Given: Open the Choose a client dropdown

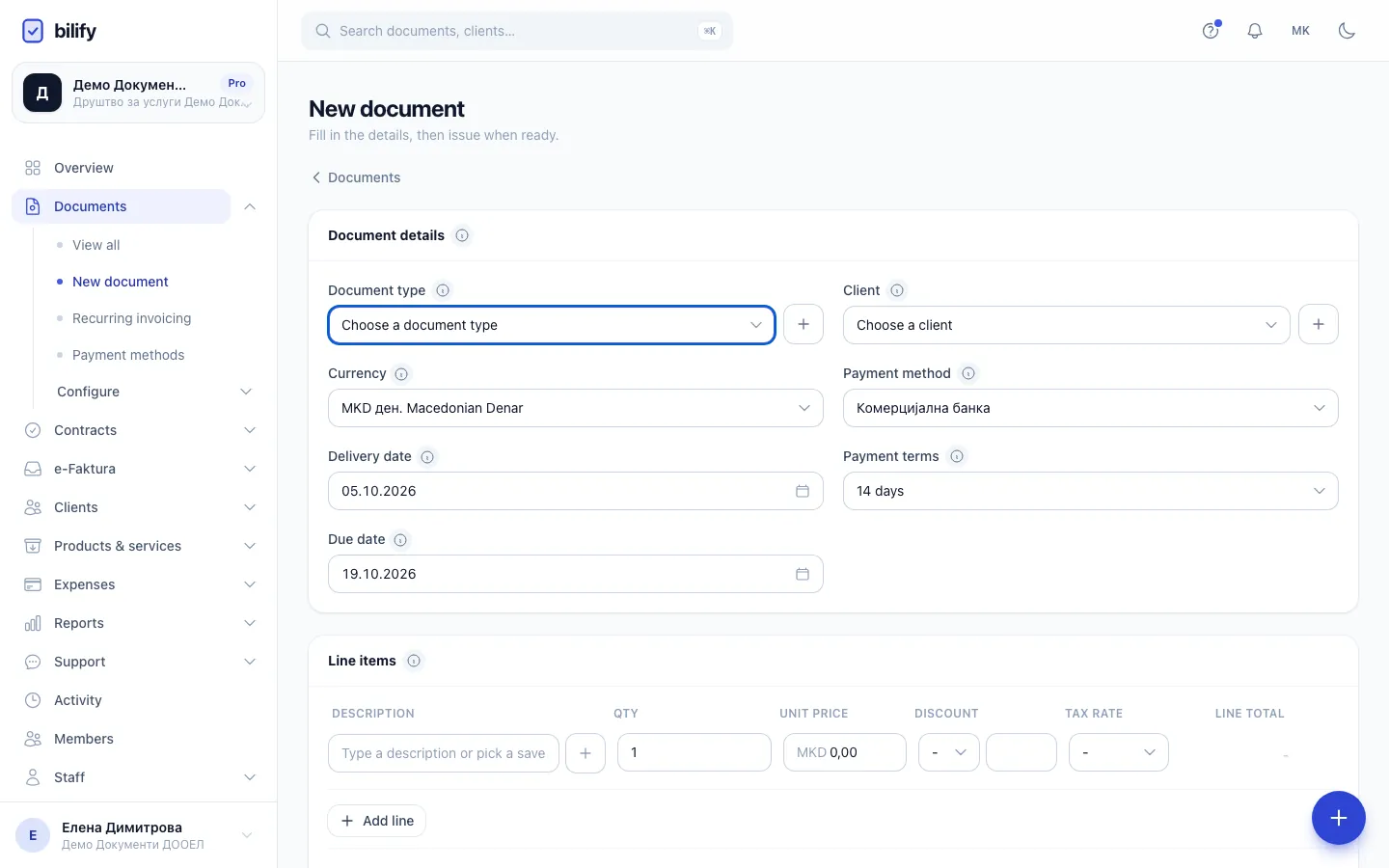Looking at the screenshot, I should (1067, 325).
